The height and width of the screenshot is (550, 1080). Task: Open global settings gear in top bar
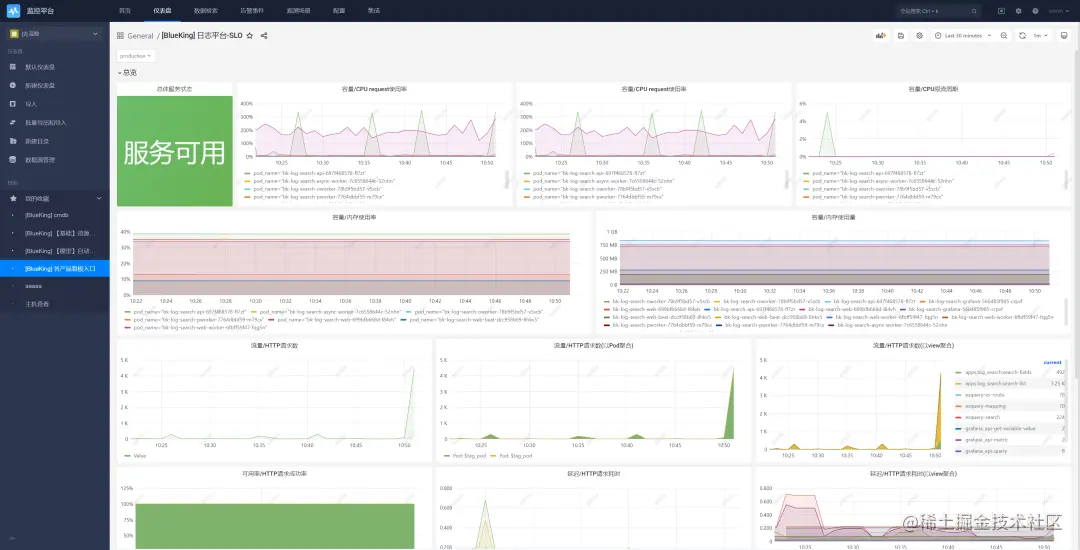[1019, 11]
